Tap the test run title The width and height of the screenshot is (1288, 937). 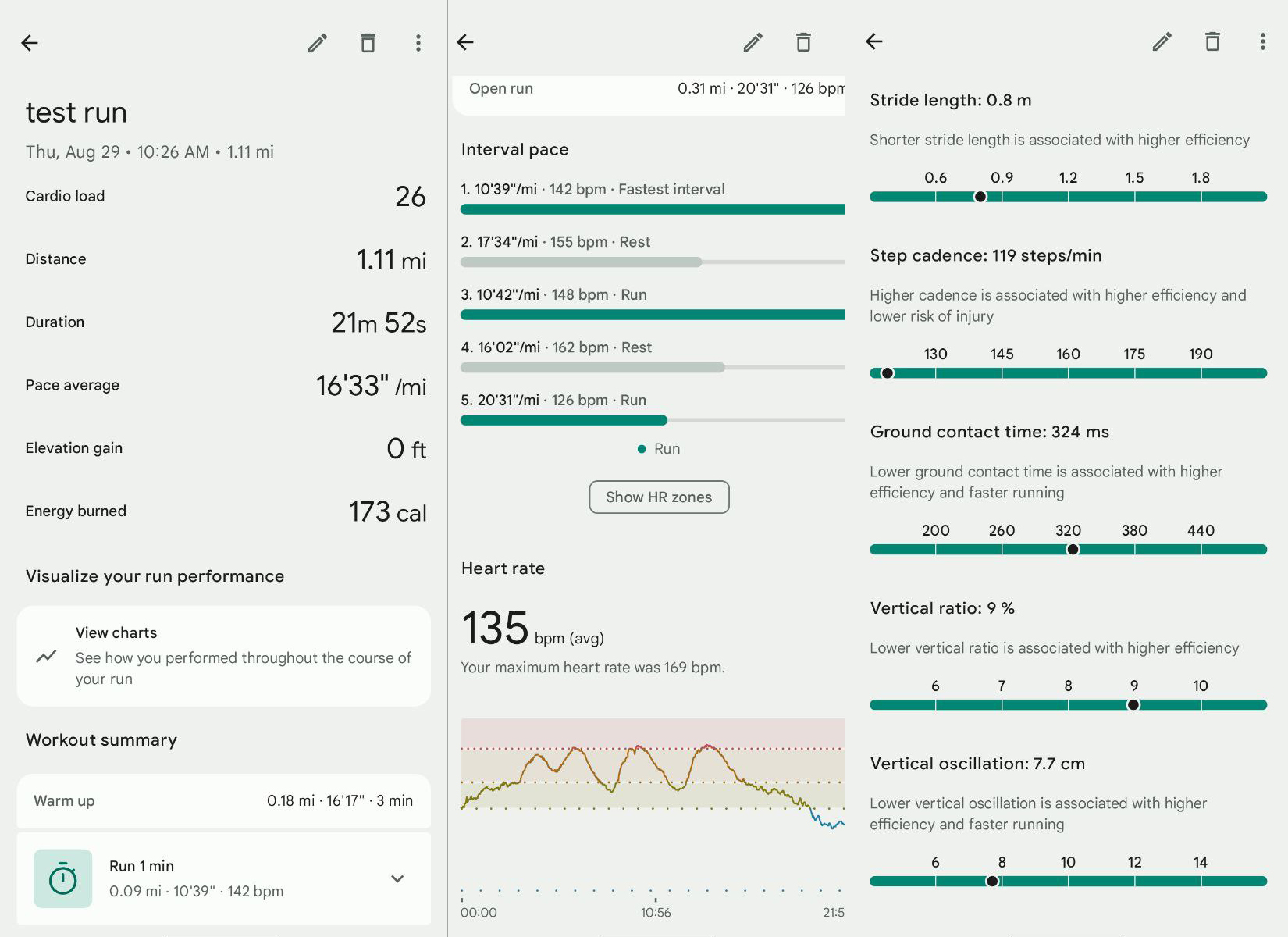tap(76, 112)
